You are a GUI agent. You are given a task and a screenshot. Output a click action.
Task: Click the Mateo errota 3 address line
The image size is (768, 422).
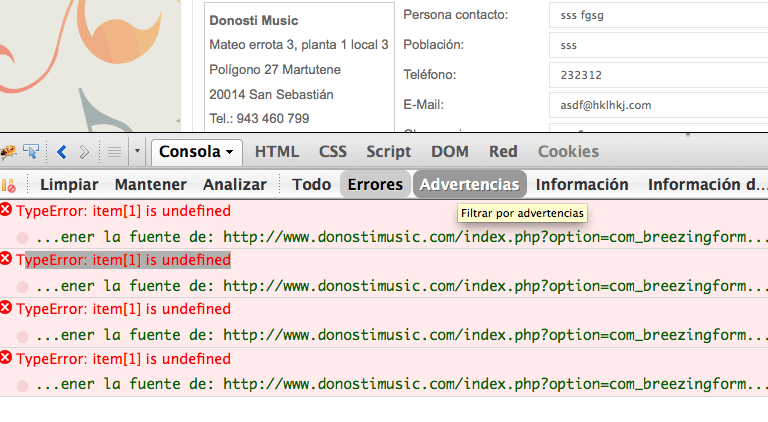click(x=299, y=45)
